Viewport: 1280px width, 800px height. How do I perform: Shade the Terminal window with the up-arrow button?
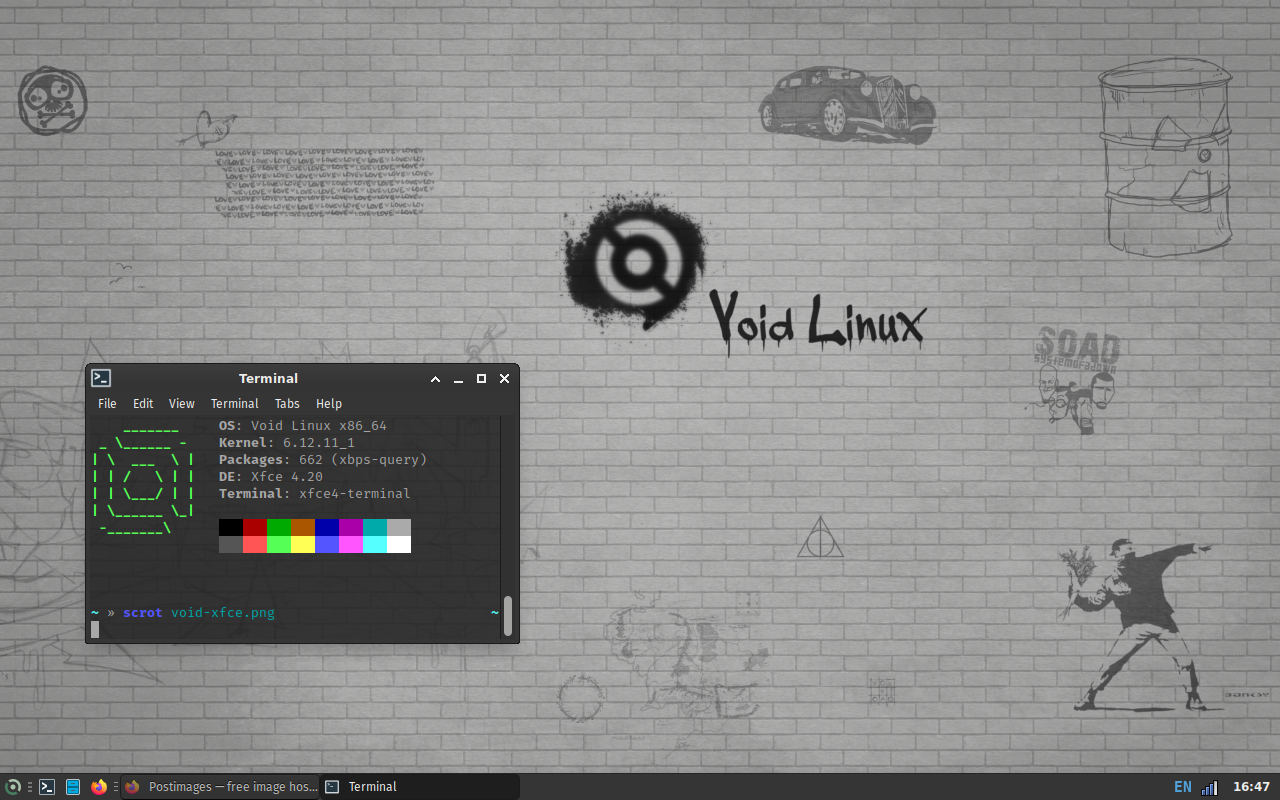(436, 379)
